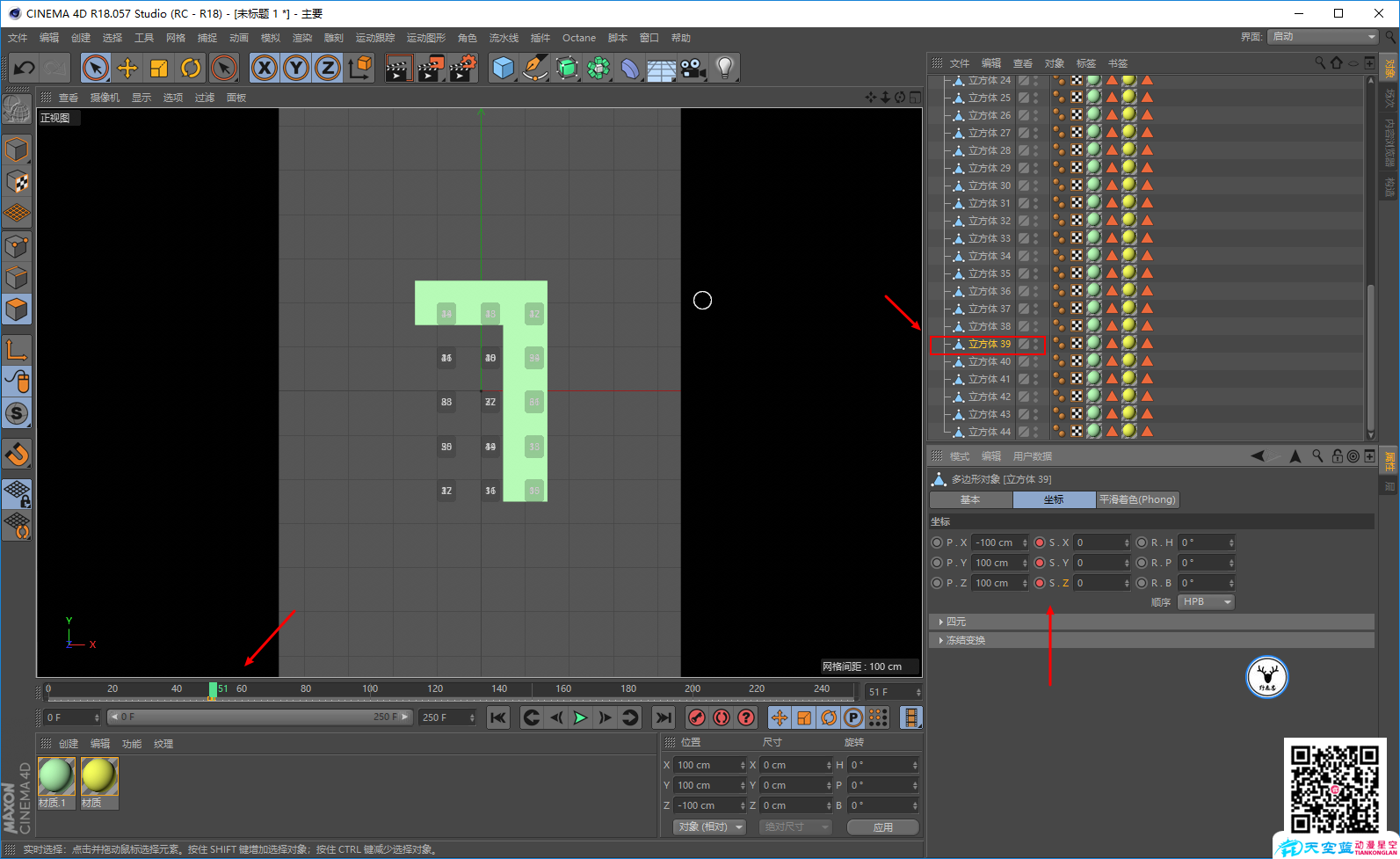Viewport: 1400px width, 859px height.
Task: Click the preview range slider bar
Action: (260, 717)
